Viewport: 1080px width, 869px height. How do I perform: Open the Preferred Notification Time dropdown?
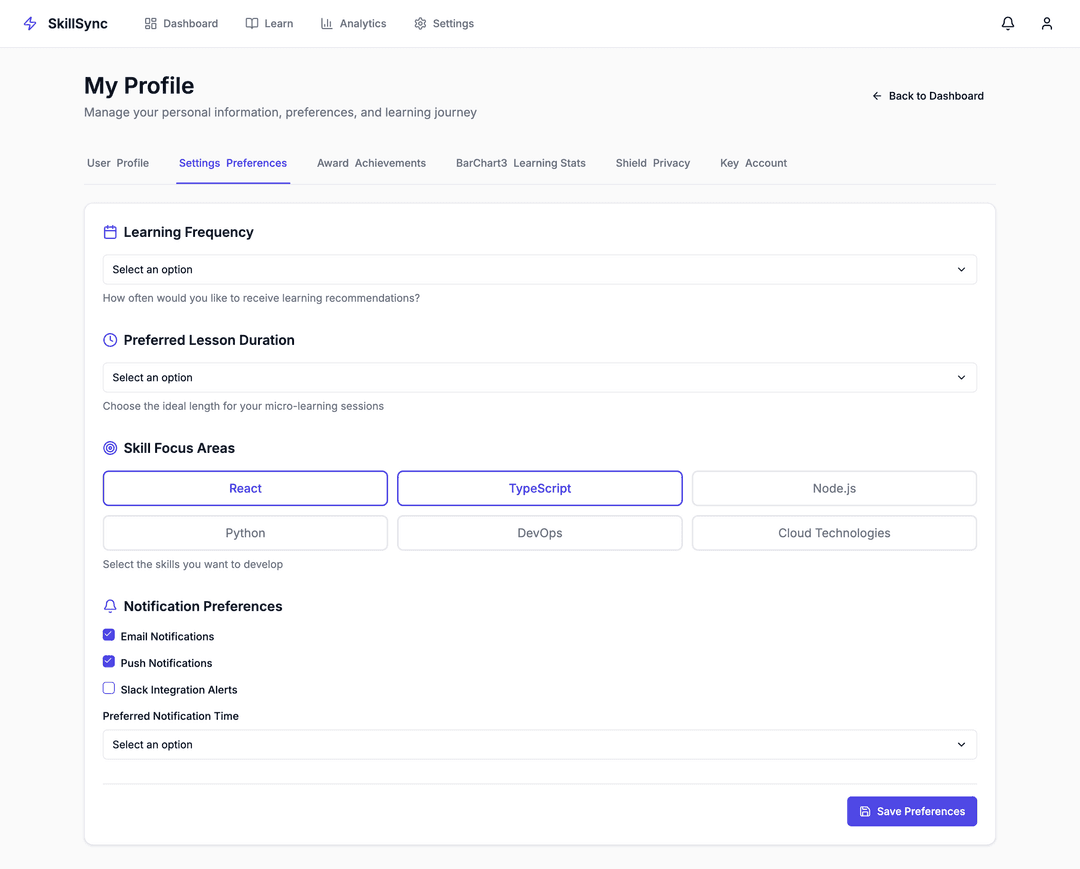(539, 745)
